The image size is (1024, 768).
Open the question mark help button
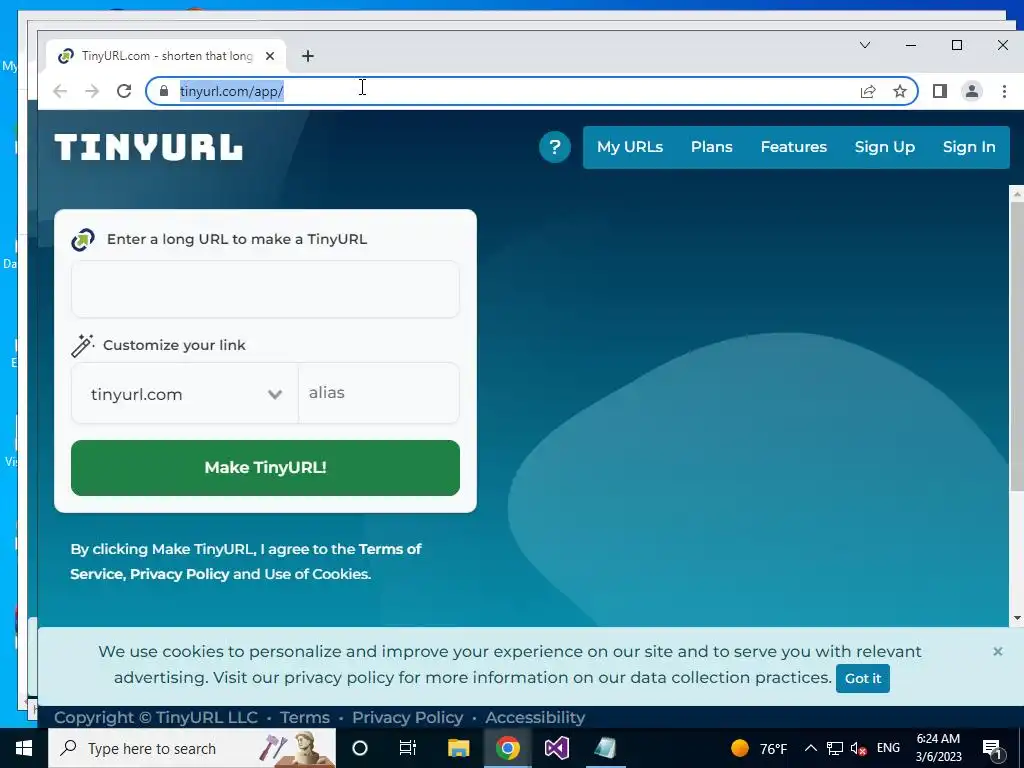554,147
